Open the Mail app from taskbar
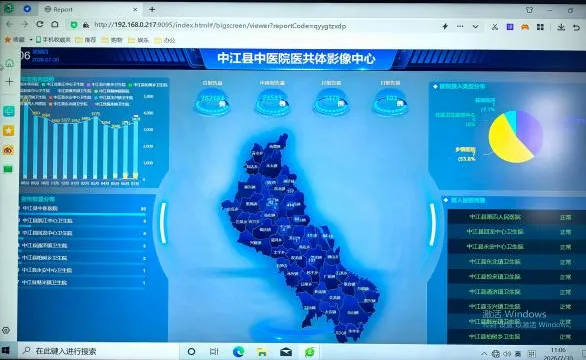The height and width of the screenshot is (360, 586). [286, 352]
